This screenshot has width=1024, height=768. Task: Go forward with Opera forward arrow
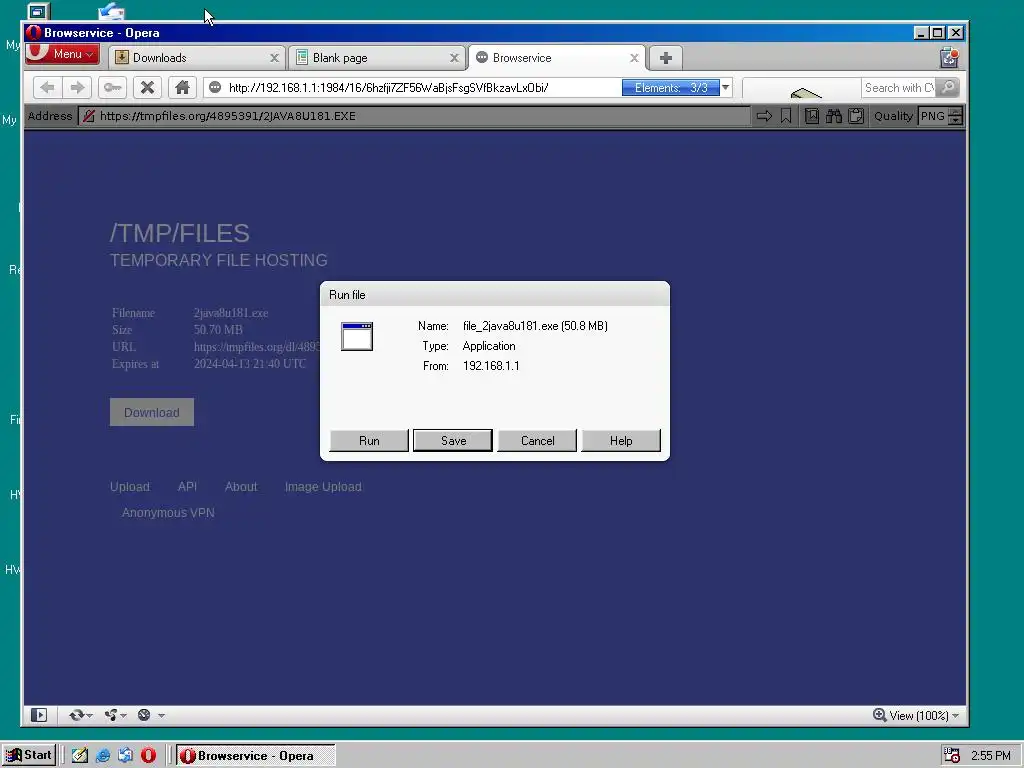pos(77,88)
